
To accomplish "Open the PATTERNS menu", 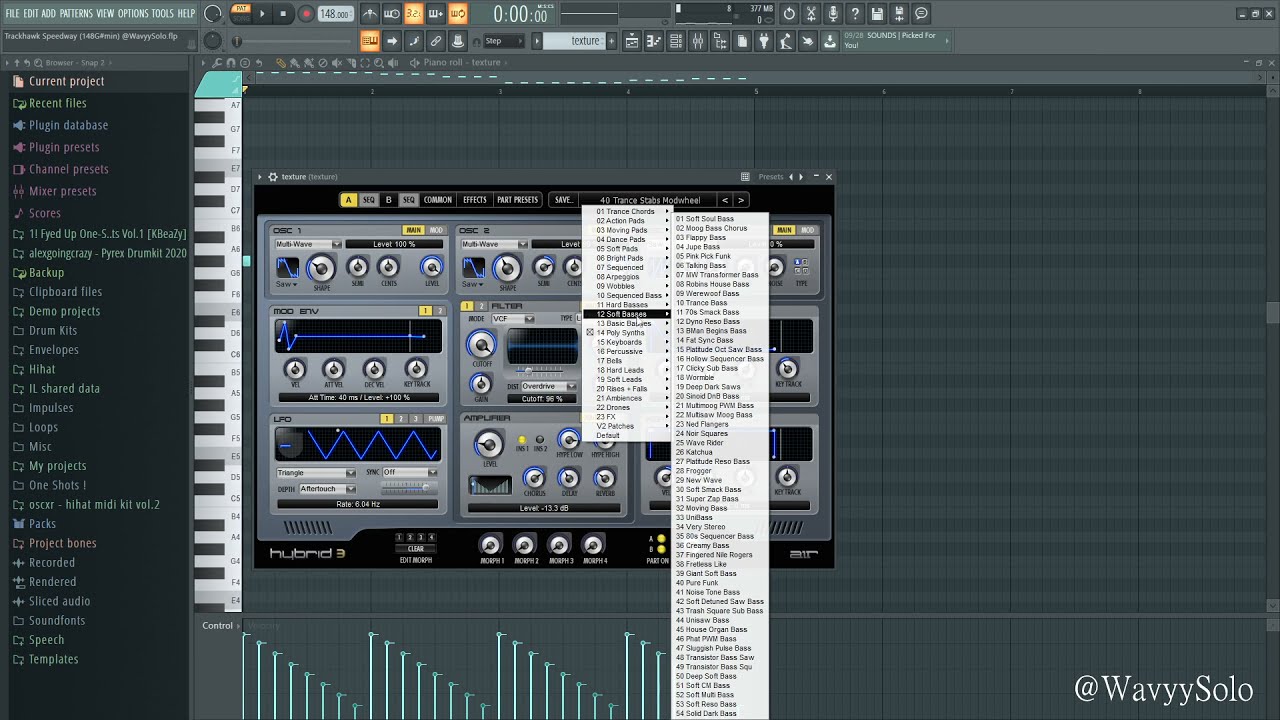I will 76,13.
